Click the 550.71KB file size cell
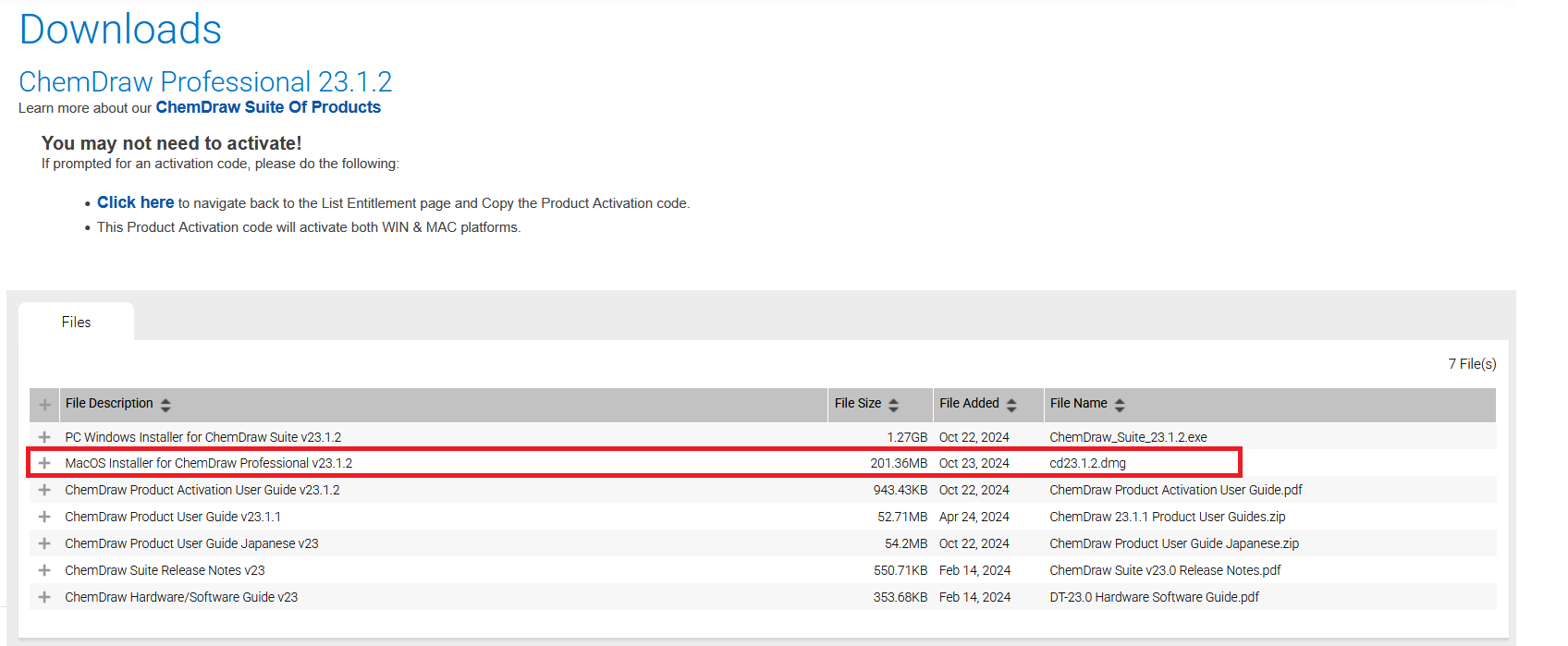Viewport: 1568px width, 646px height. pyautogui.click(x=900, y=570)
